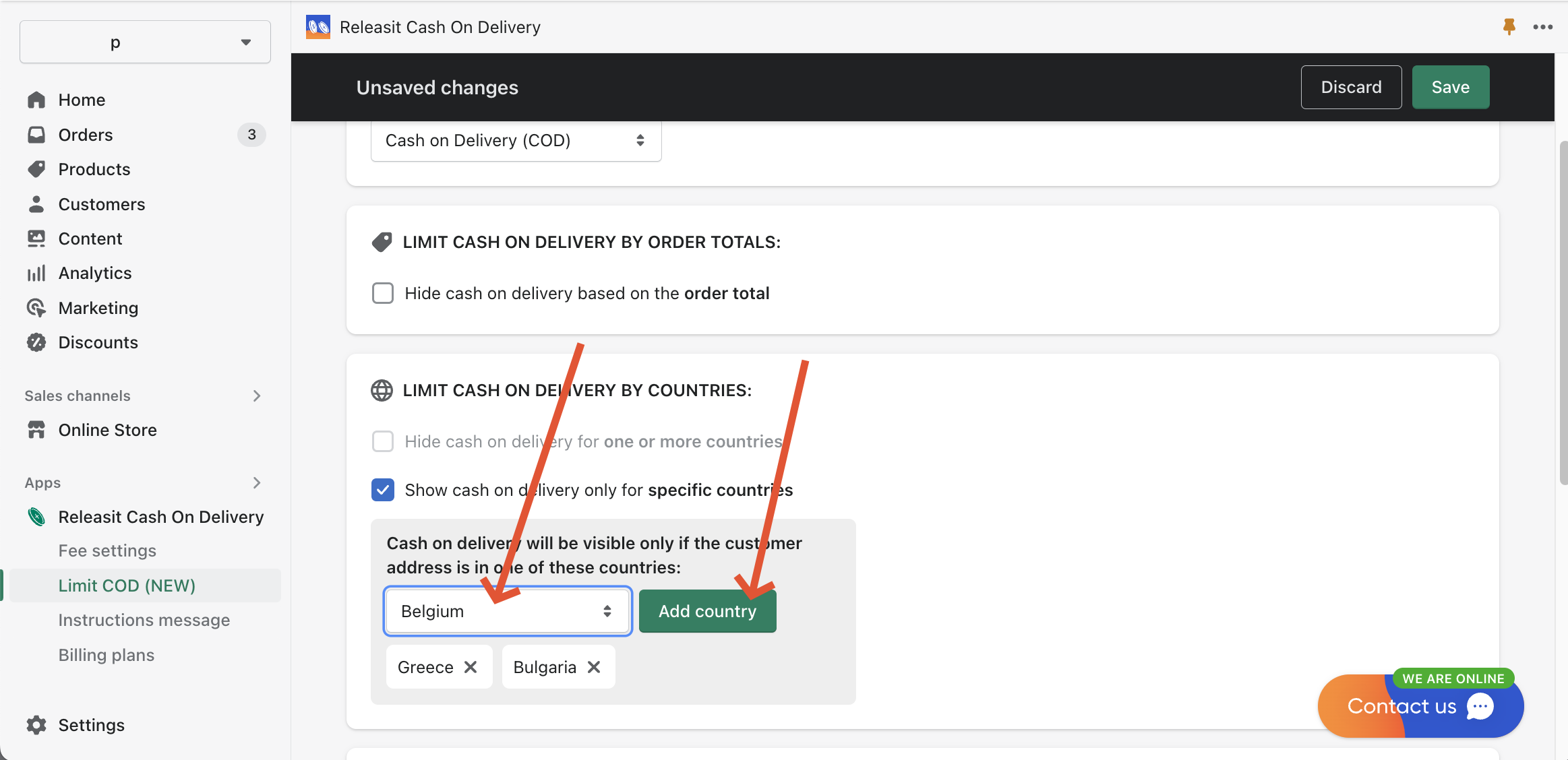Viewport: 1568px width, 760px height.
Task: Enable hide cash on delivery for countries
Action: (x=382, y=441)
